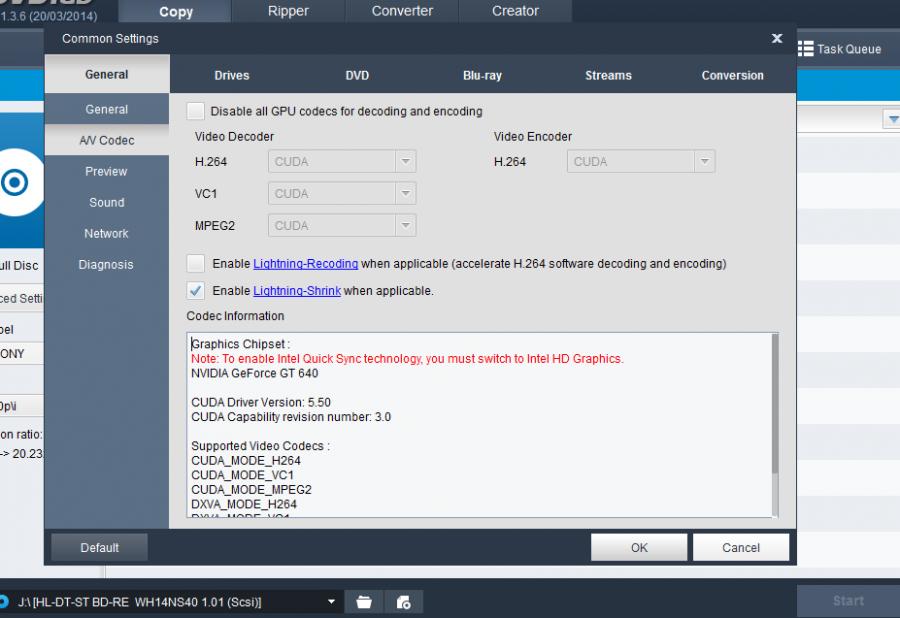Image resolution: width=900 pixels, height=618 pixels.
Task: Open the H.264 Video Encoder dropdown
Action: click(x=641, y=162)
